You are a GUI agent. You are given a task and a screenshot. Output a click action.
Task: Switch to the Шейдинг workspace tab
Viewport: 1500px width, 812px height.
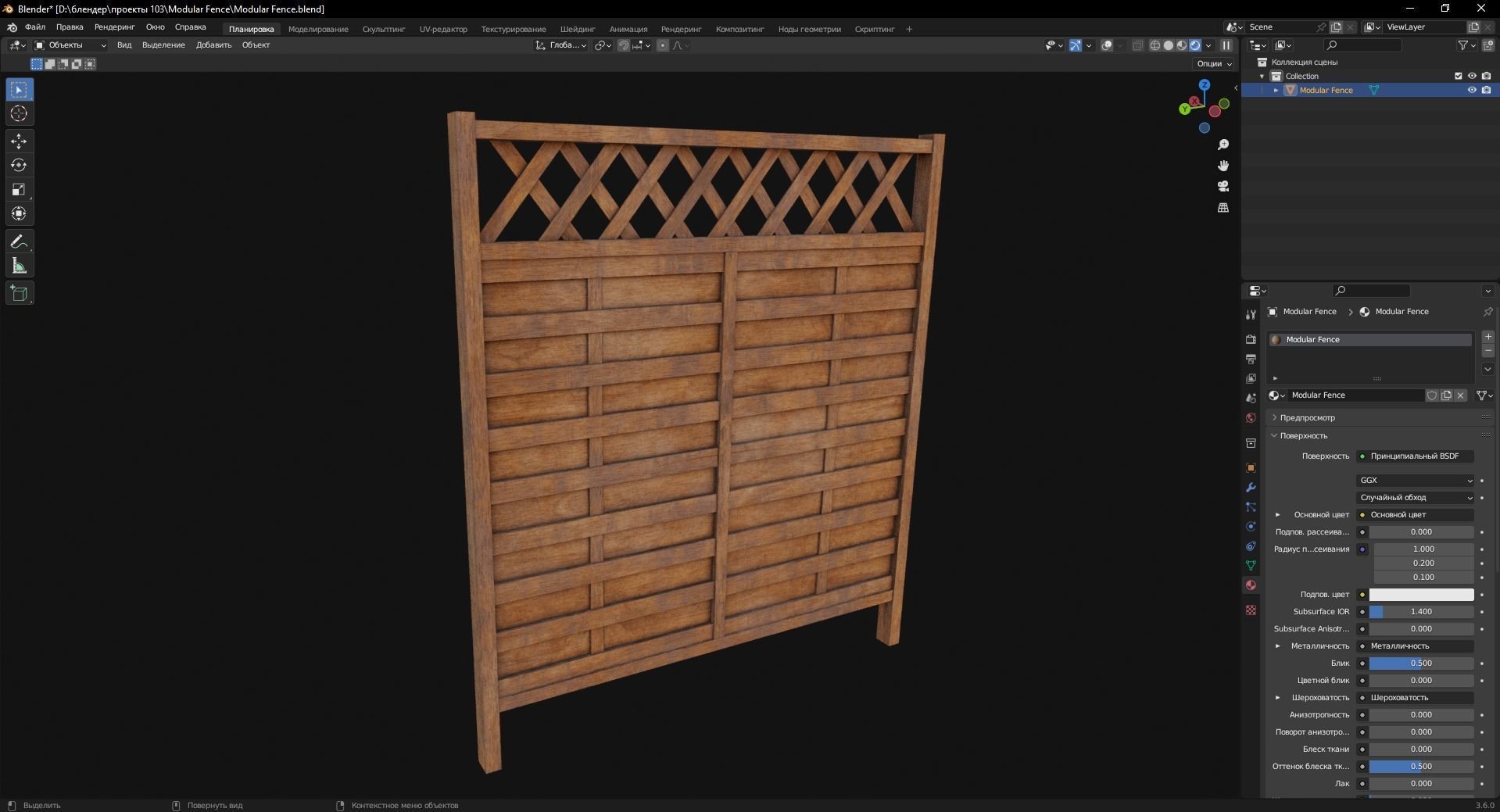(x=578, y=30)
